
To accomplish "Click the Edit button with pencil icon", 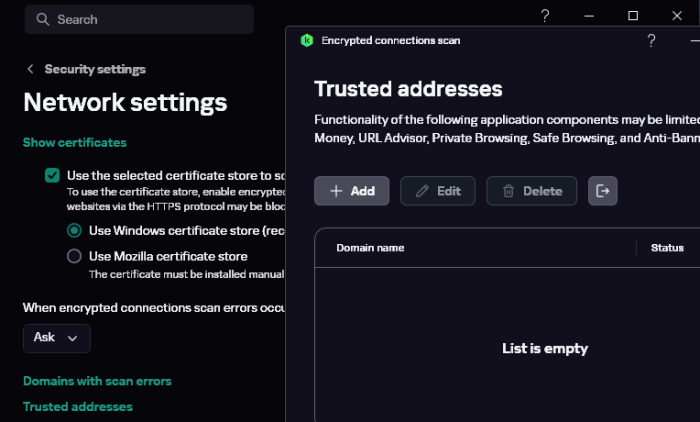I will pyautogui.click(x=437, y=191).
